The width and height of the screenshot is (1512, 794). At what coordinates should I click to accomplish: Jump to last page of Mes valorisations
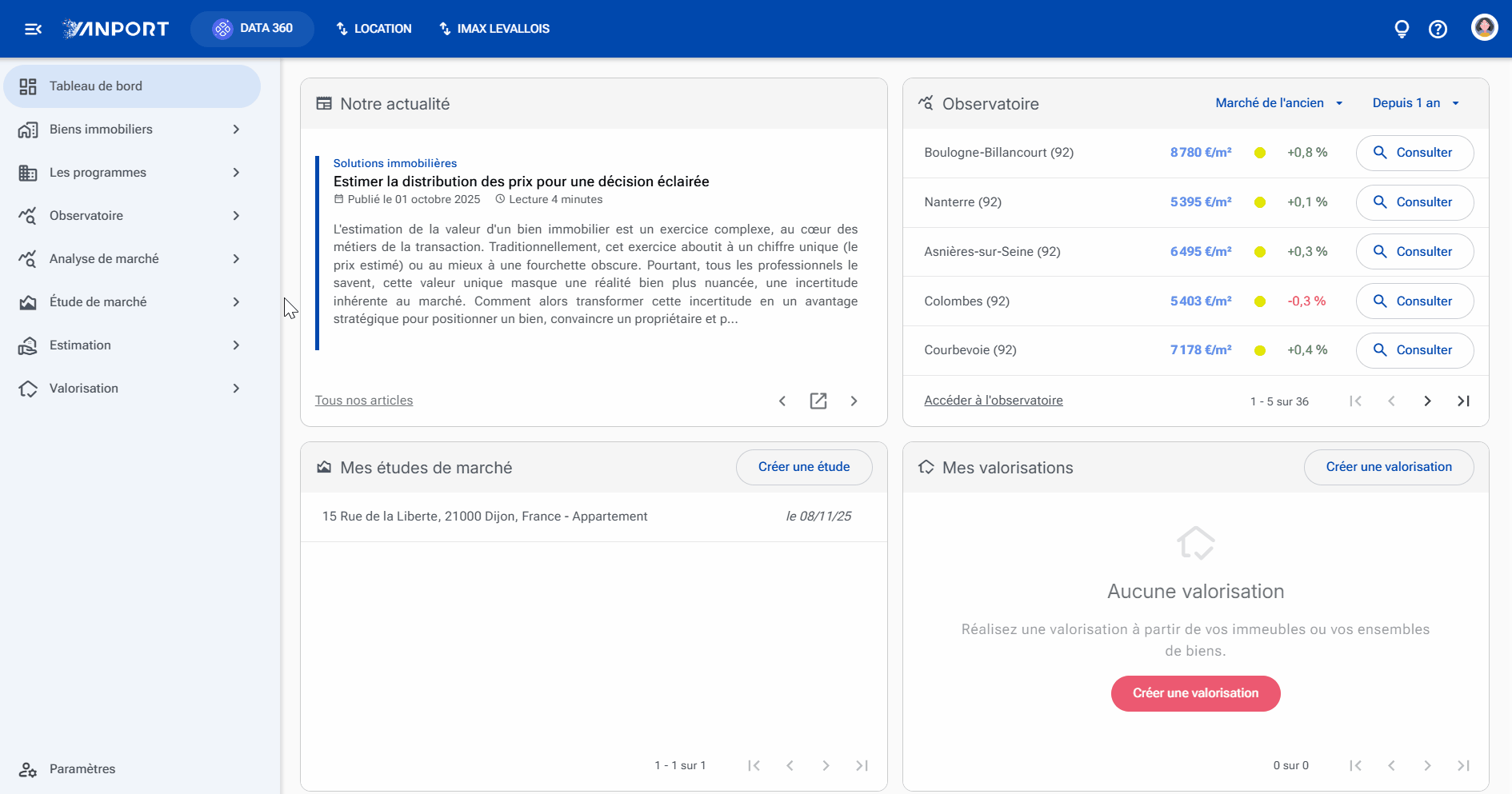(x=1463, y=765)
